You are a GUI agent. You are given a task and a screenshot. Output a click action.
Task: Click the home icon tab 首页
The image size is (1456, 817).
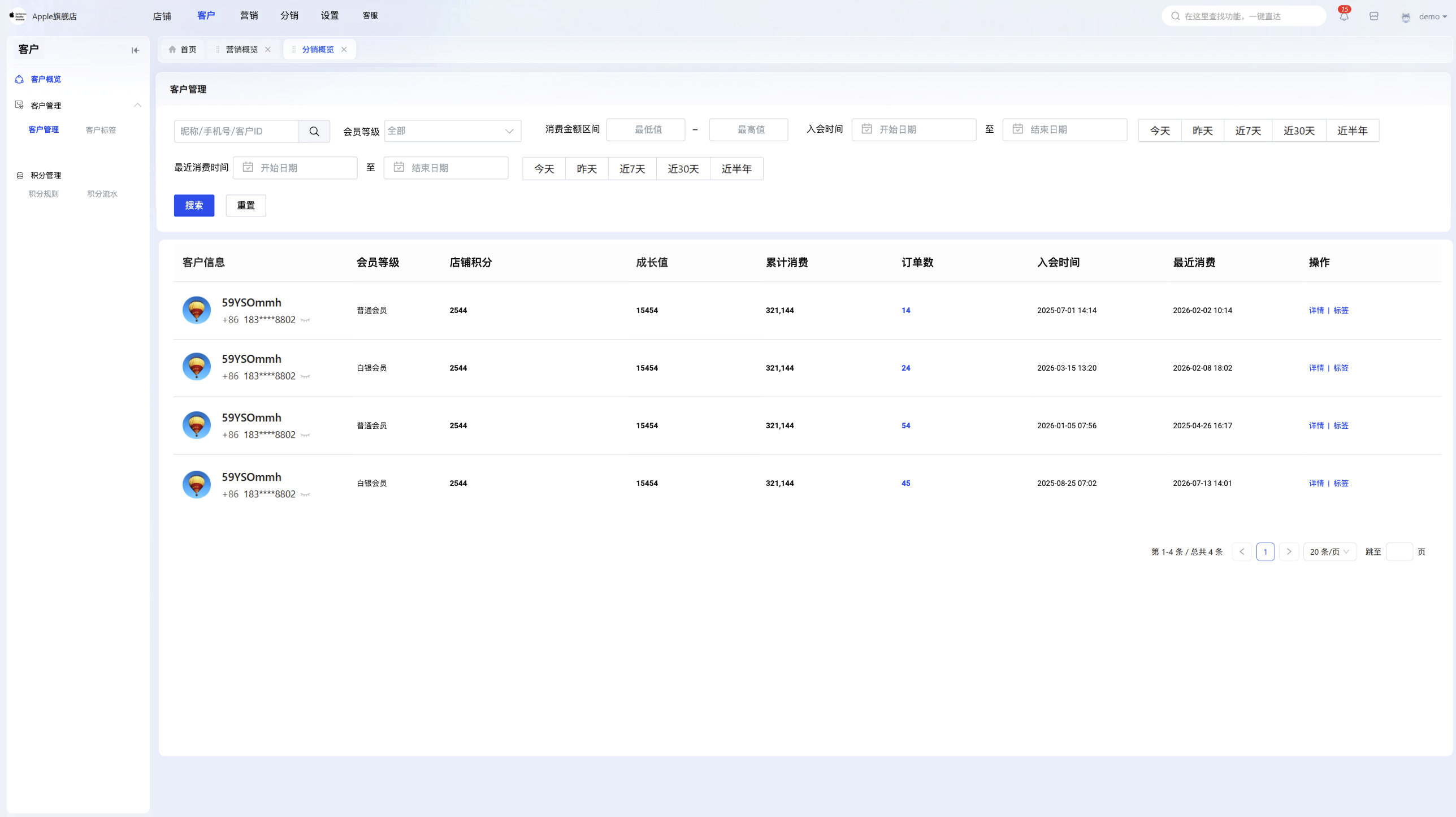(183, 50)
